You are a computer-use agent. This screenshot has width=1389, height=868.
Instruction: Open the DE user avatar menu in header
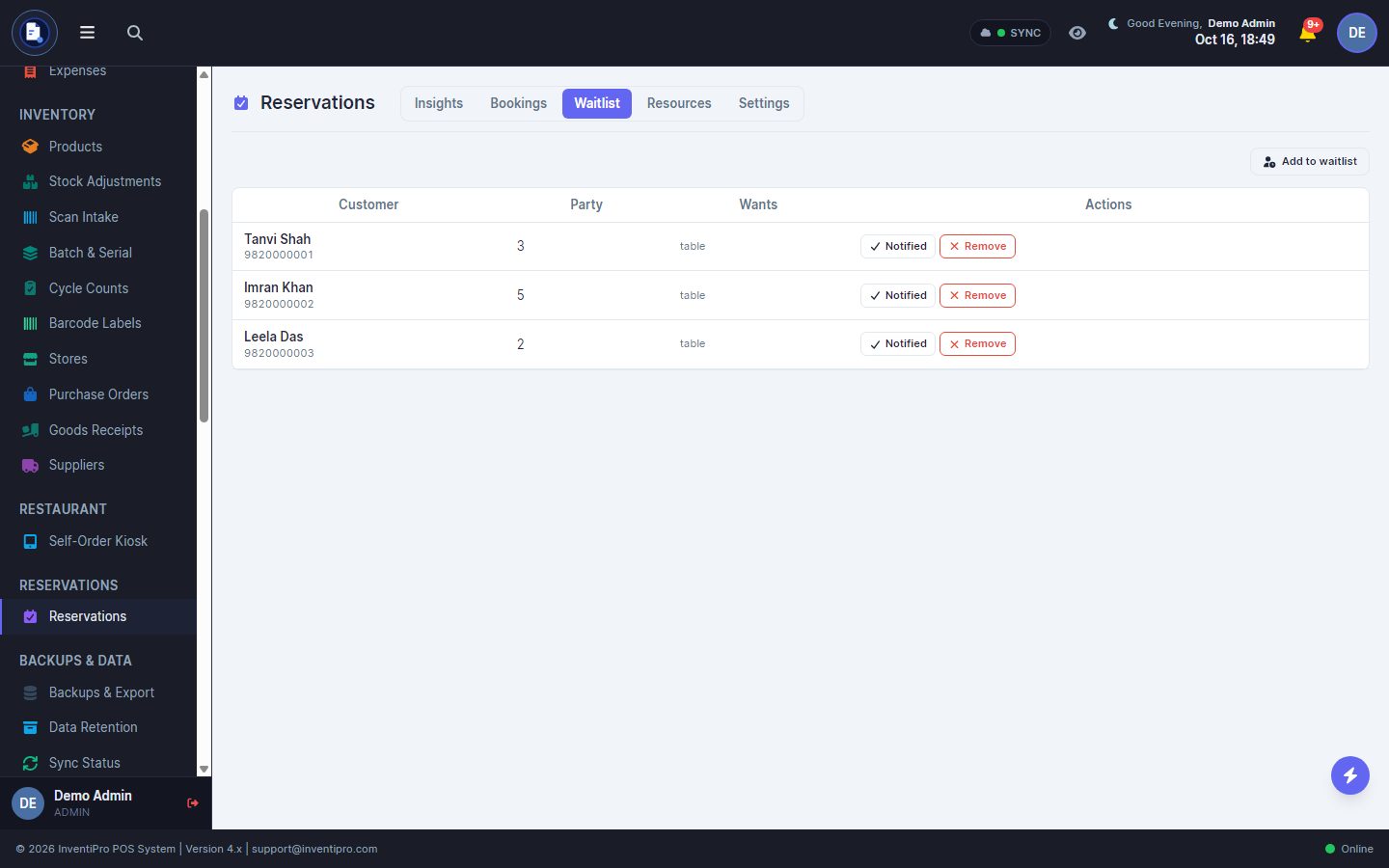[1357, 33]
